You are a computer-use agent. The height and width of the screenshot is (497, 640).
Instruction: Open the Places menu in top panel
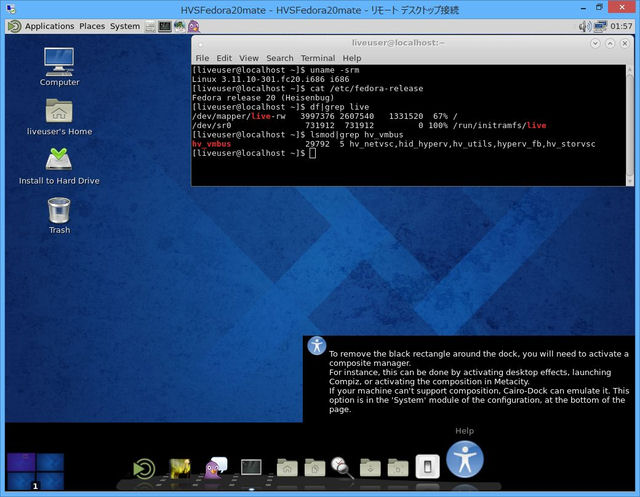92,26
